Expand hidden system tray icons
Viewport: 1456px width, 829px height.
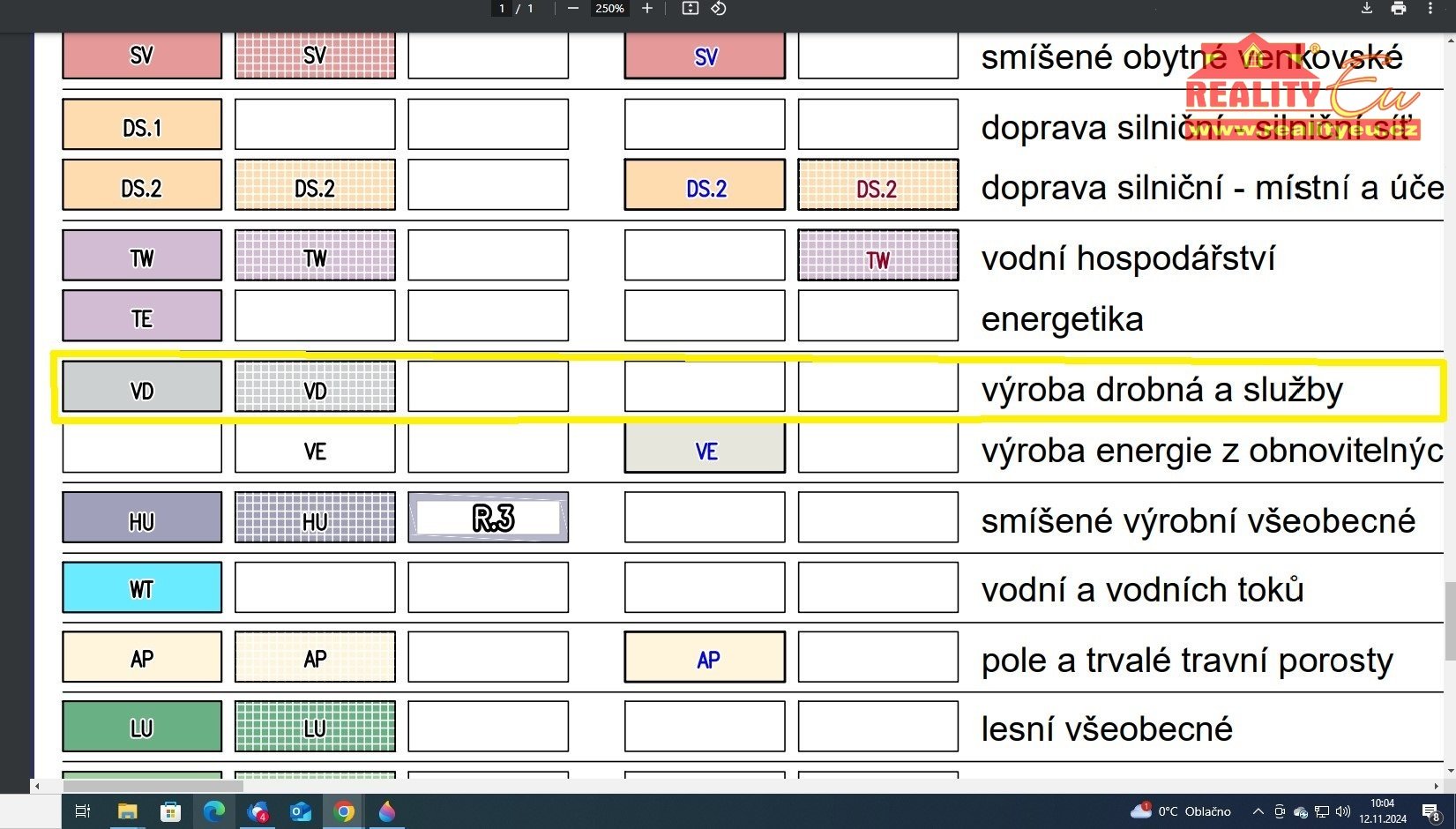click(x=1258, y=811)
